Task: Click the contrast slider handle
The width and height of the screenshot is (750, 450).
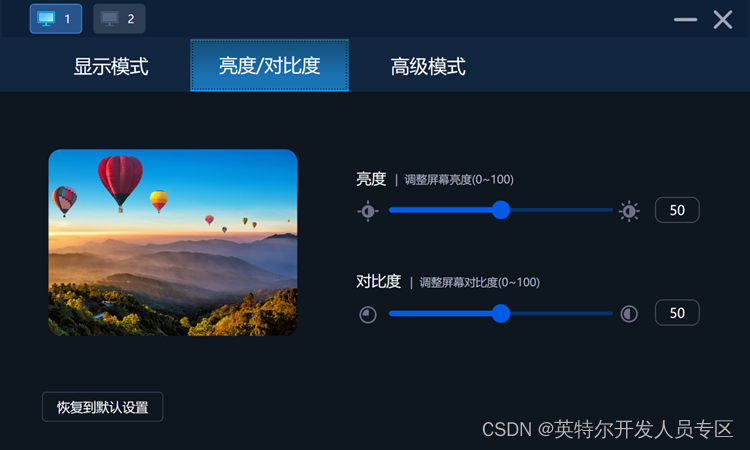Action: pyautogui.click(x=501, y=314)
